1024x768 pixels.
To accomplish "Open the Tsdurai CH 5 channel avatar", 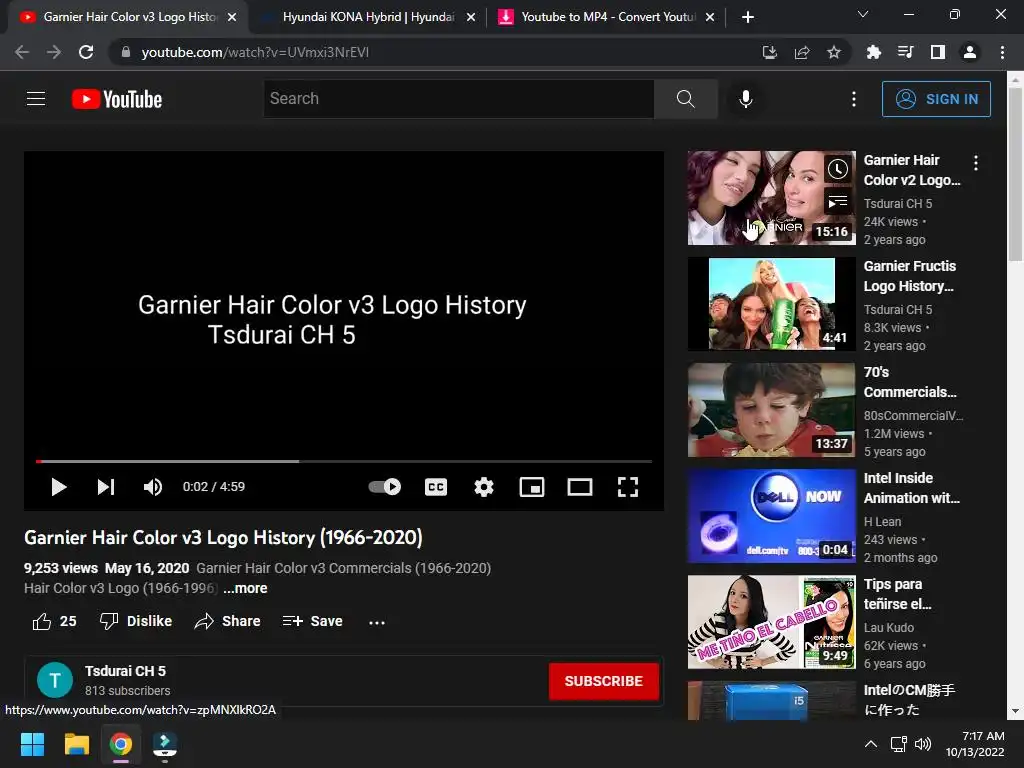I will coord(55,680).
